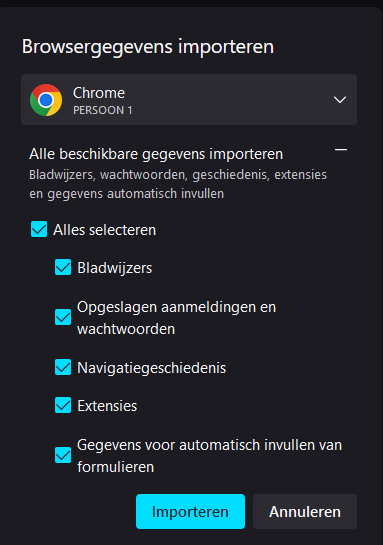The image size is (383, 545).
Task: Click the Navigatiegeschiedenis label text
Action: [152, 368]
